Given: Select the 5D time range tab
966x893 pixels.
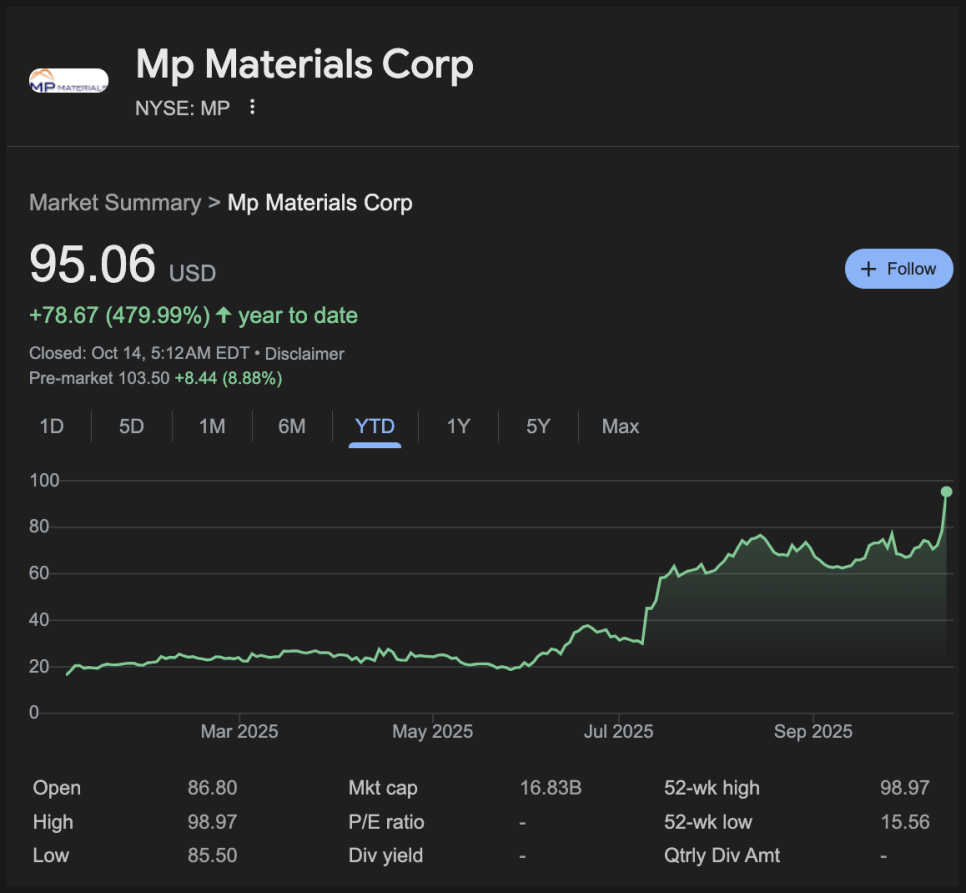Looking at the screenshot, I should coord(131,427).
